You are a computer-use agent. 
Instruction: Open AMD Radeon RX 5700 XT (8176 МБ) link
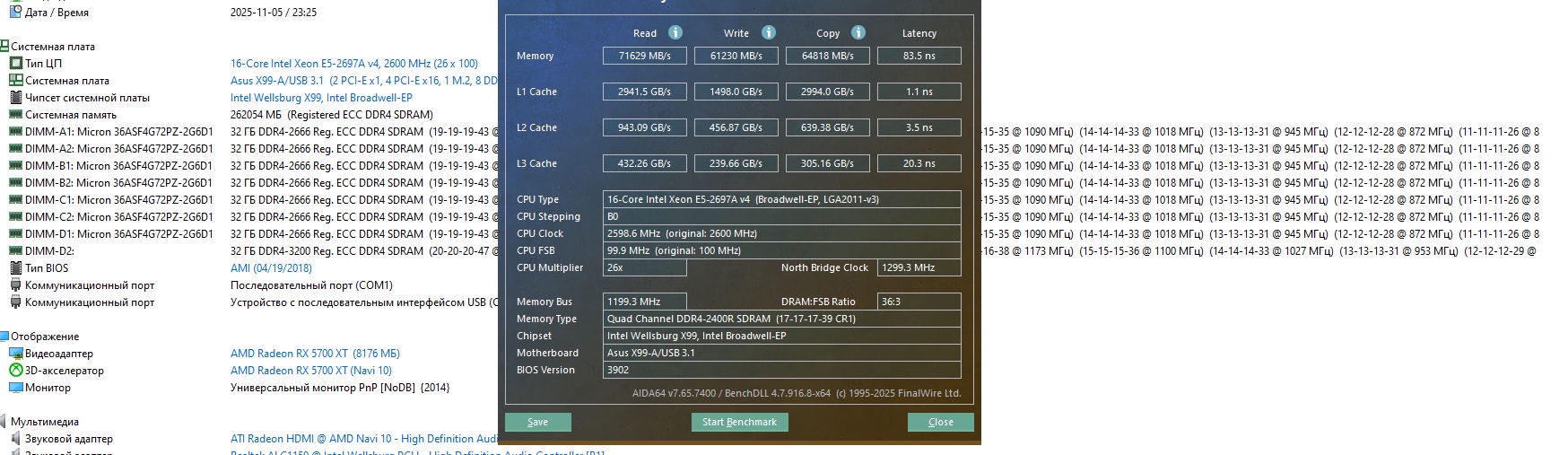tap(315, 353)
